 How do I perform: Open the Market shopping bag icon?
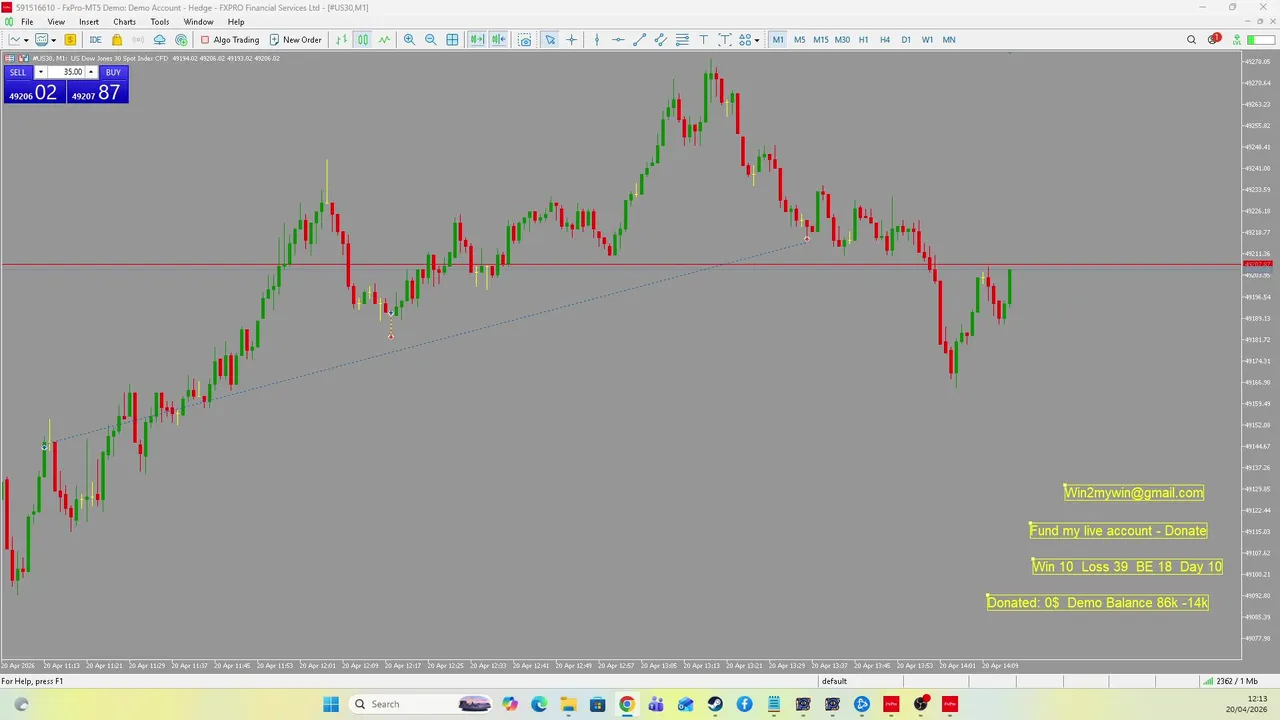pyautogui.click(x=117, y=40)
